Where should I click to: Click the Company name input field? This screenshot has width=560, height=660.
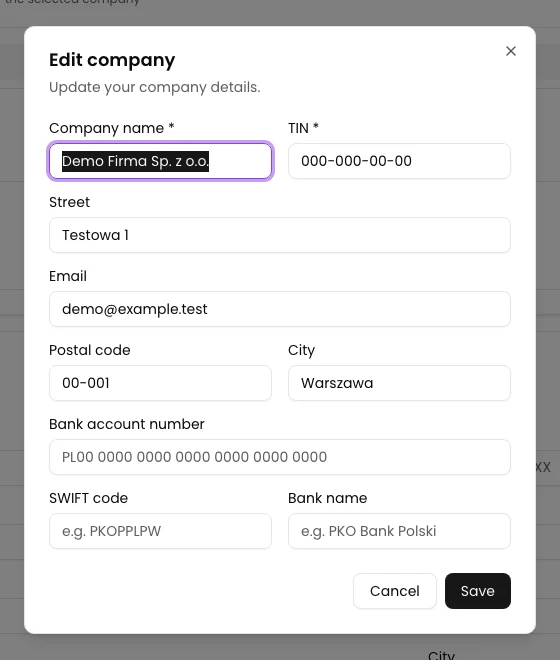tap(160, 161)
